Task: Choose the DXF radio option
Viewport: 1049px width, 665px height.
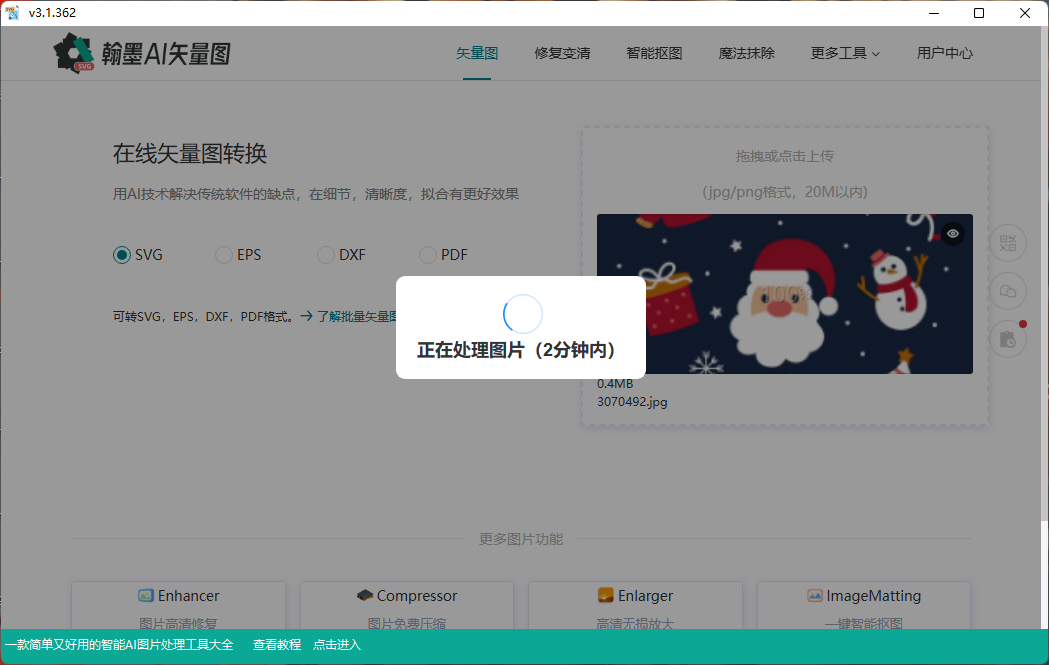Action: tap(326, 255)
